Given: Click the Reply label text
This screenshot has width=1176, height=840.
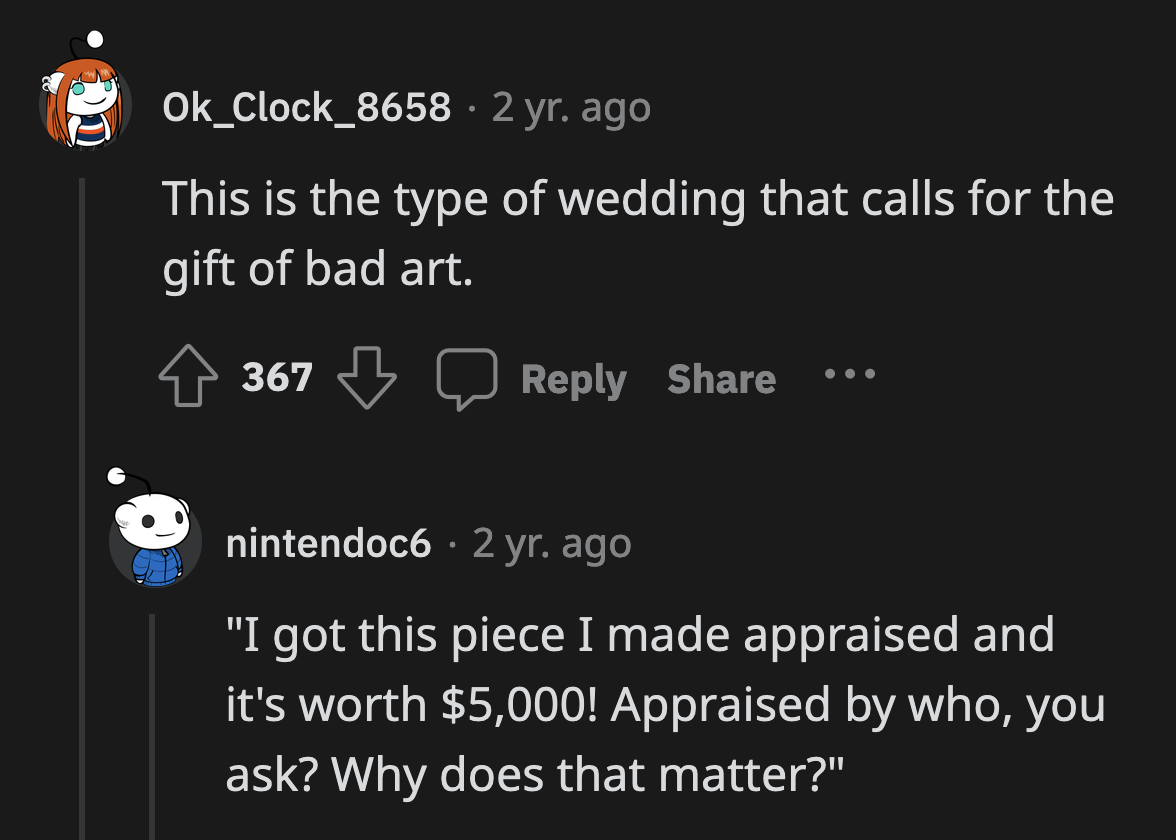Looking at the screenshot, I should 573,380.
